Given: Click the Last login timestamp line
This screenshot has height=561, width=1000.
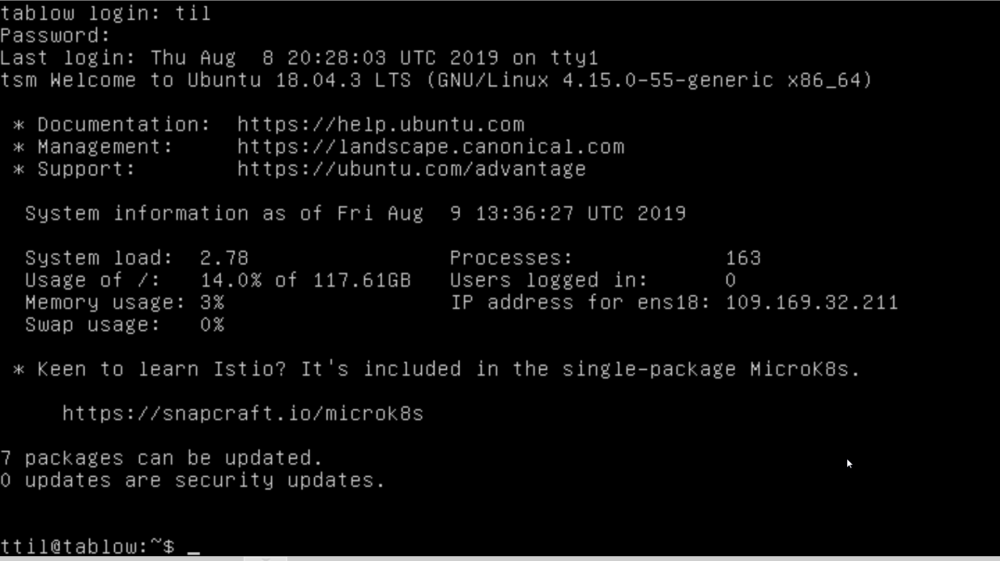Looking at the screenshot, I should click(x=299, y=57).
